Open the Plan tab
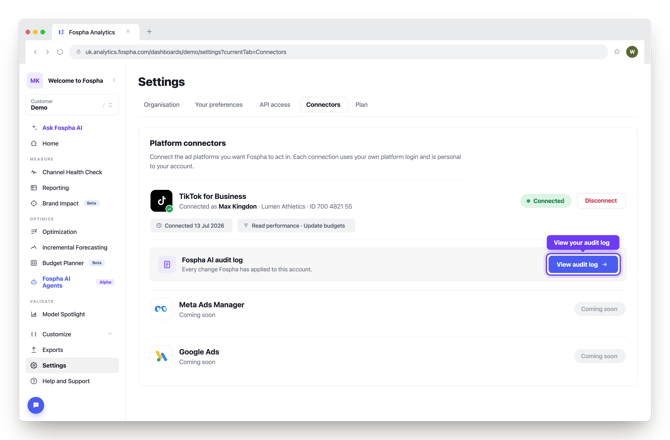 click(x=361, y=105)
